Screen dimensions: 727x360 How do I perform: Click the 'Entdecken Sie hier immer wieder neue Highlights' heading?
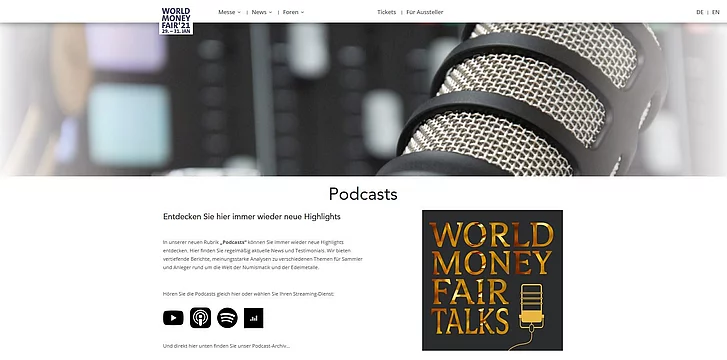coord(252,217)
